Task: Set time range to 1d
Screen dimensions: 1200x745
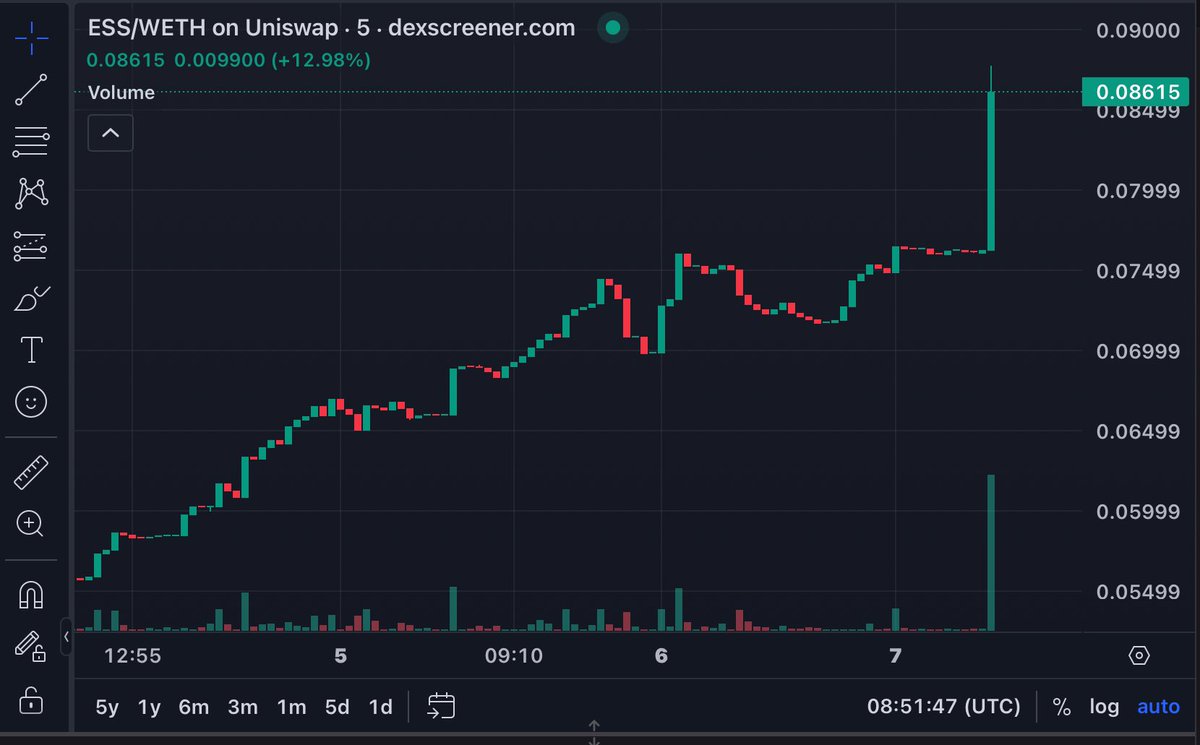Action: 380,707
